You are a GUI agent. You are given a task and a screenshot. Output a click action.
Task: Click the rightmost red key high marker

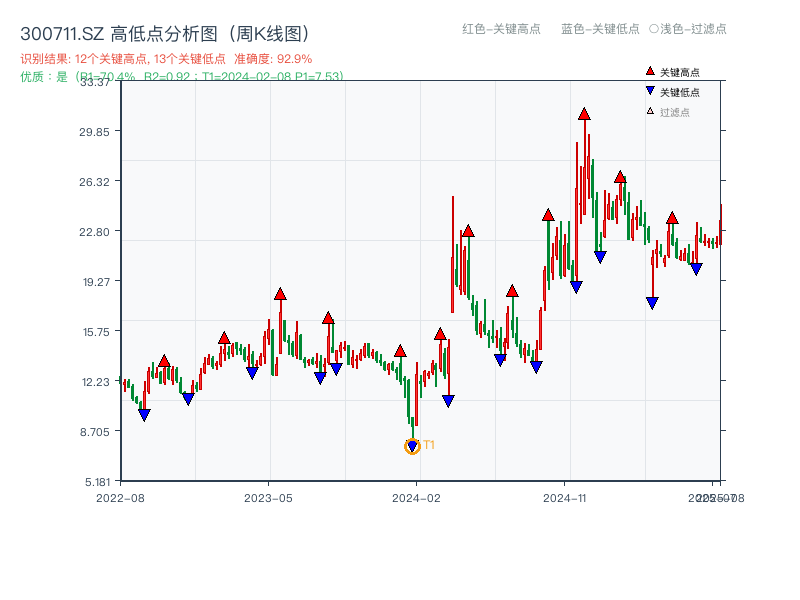[x=672, y=218]
